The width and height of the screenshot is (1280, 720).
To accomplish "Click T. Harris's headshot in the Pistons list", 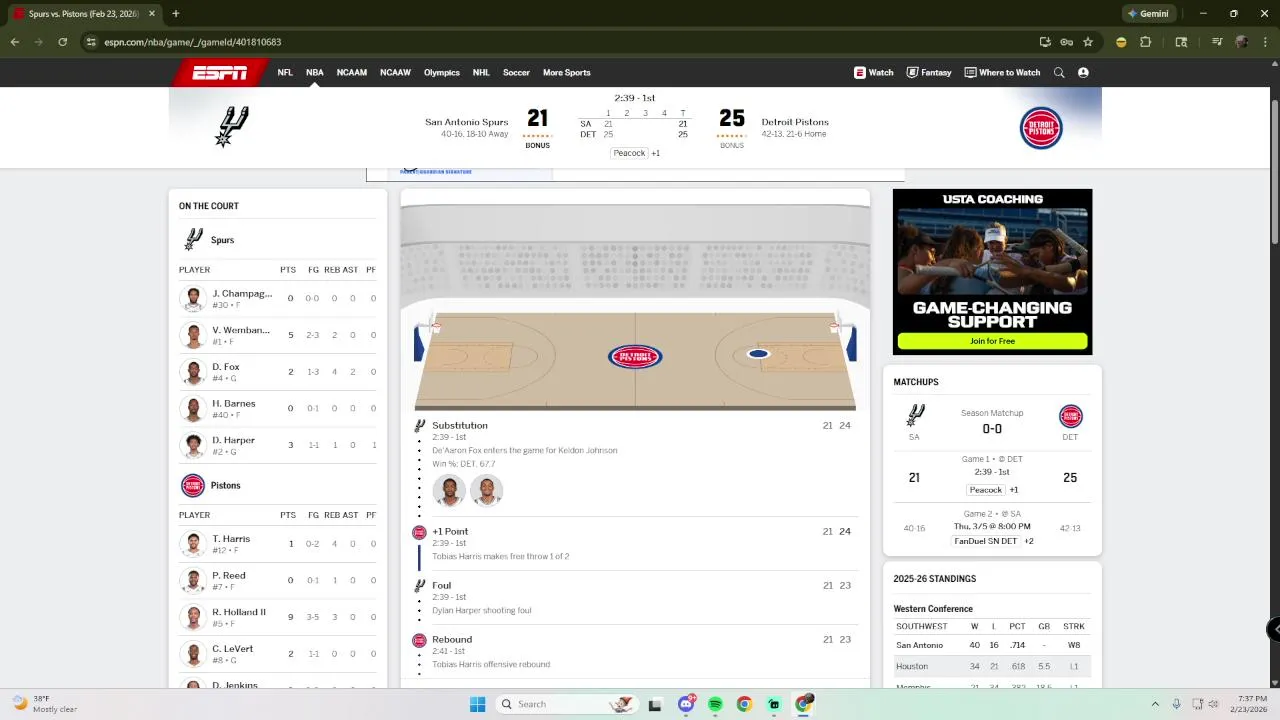I will coord(192,544).
